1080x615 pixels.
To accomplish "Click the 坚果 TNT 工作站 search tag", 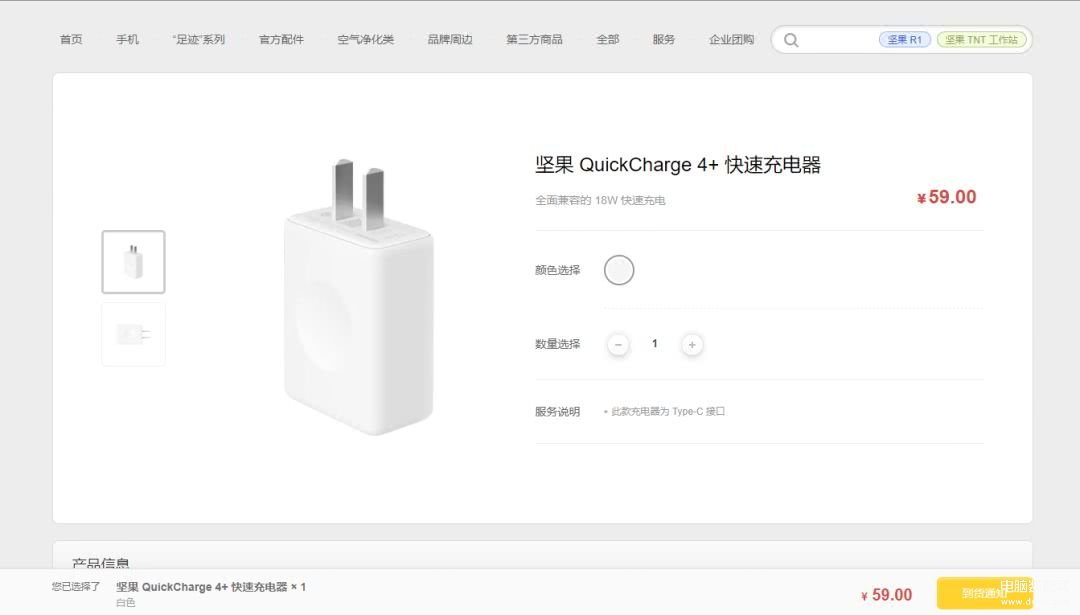I will (x=982, y=40).
